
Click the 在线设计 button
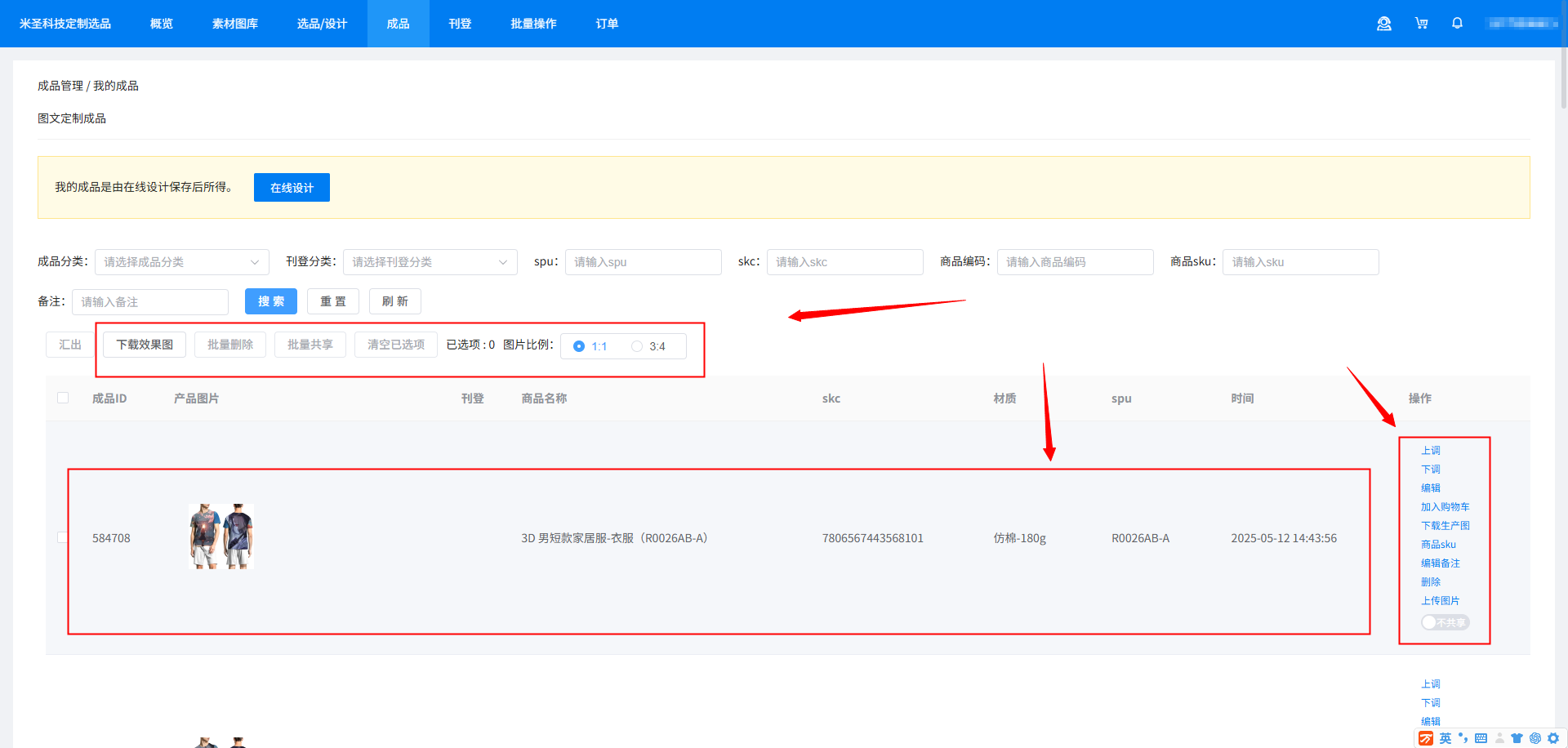point(292,188)
